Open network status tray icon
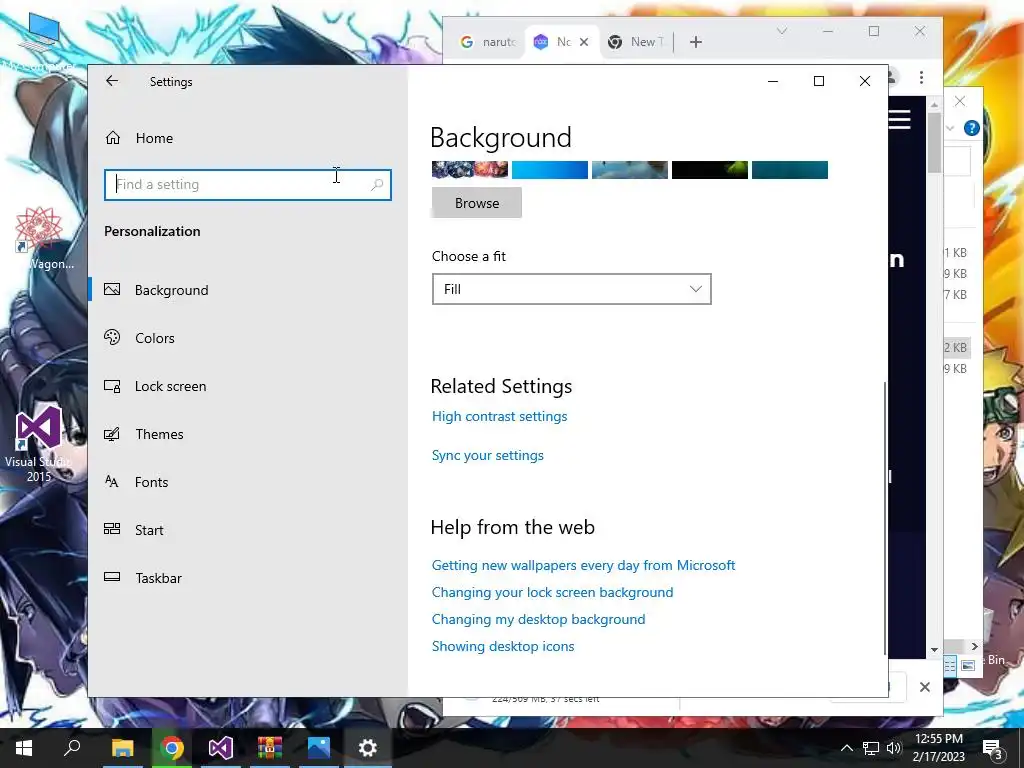 [x=871, y=748]
